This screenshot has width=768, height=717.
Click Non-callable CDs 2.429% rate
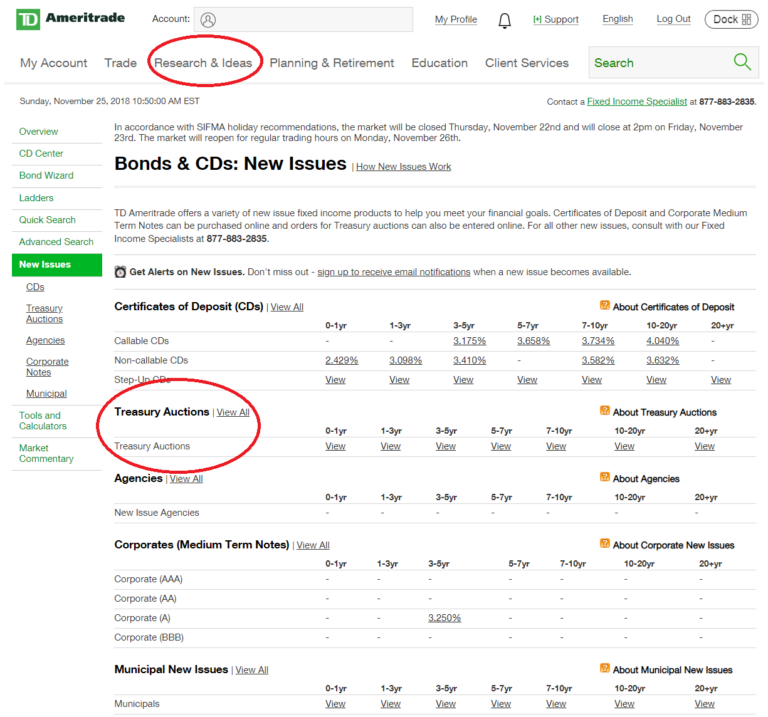(341, 360)
